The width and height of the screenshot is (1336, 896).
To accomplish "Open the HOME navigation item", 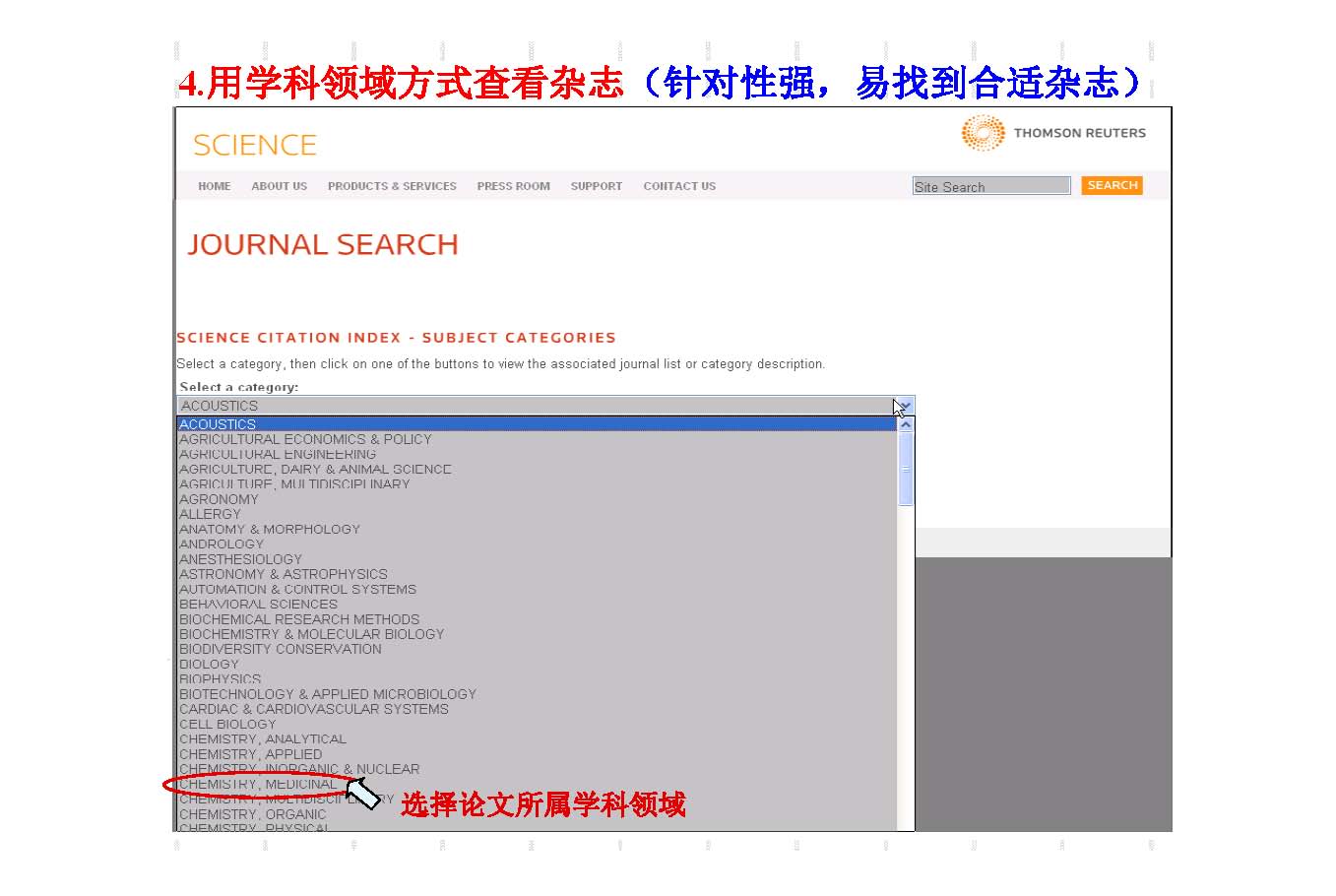I will [214, 186].
